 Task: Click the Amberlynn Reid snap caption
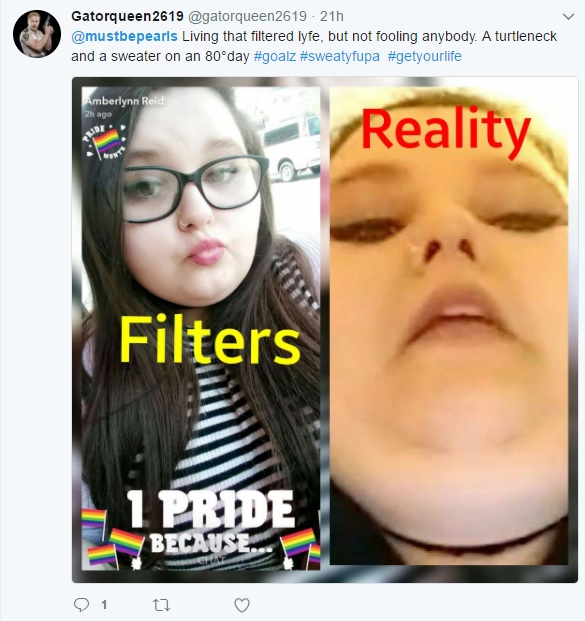tap(124, 101)
